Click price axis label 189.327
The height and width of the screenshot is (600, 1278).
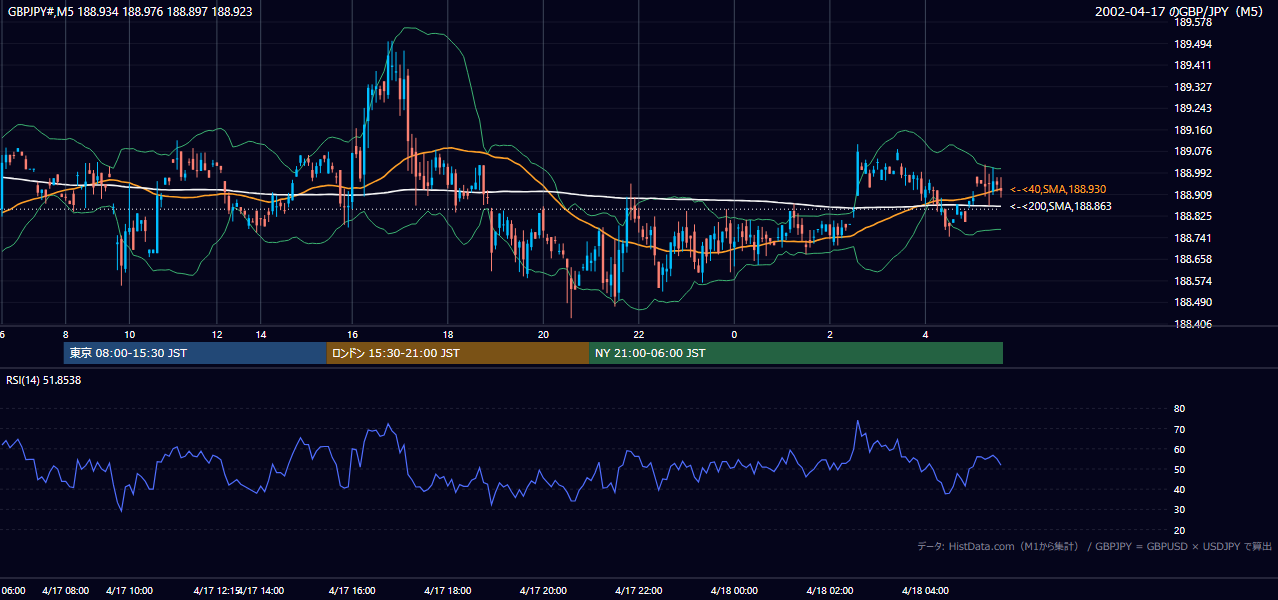pyautogui.click(x=1193, y=87)
